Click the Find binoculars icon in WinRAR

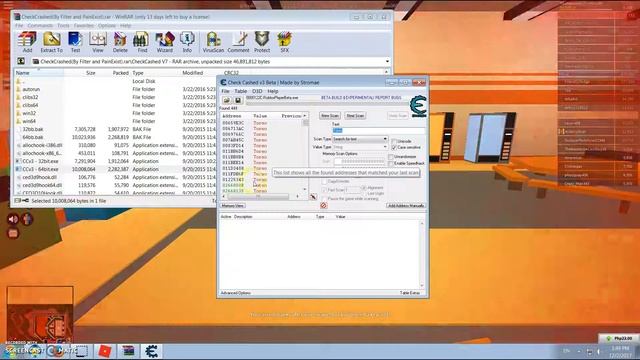pyautogui.click(x=142, y=42)
